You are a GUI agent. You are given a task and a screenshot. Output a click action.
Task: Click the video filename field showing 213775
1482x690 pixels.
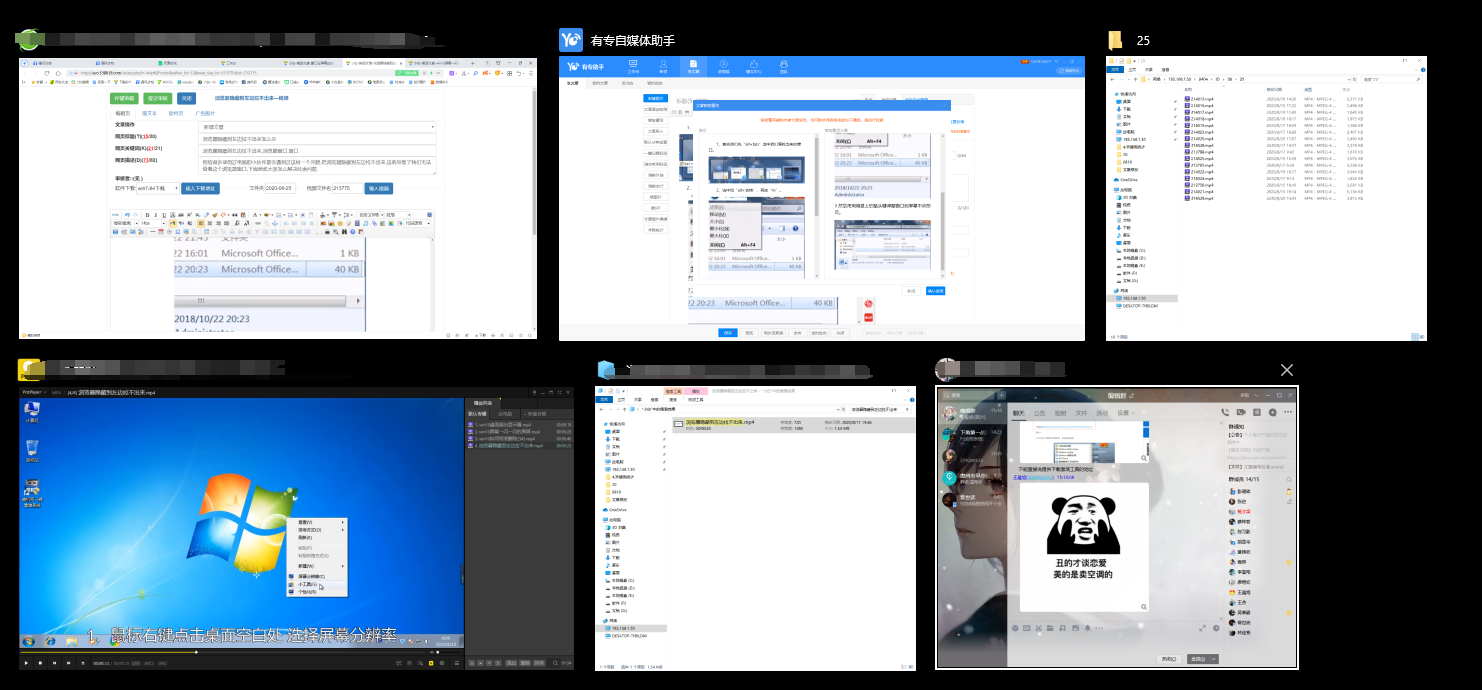[346, 188]
